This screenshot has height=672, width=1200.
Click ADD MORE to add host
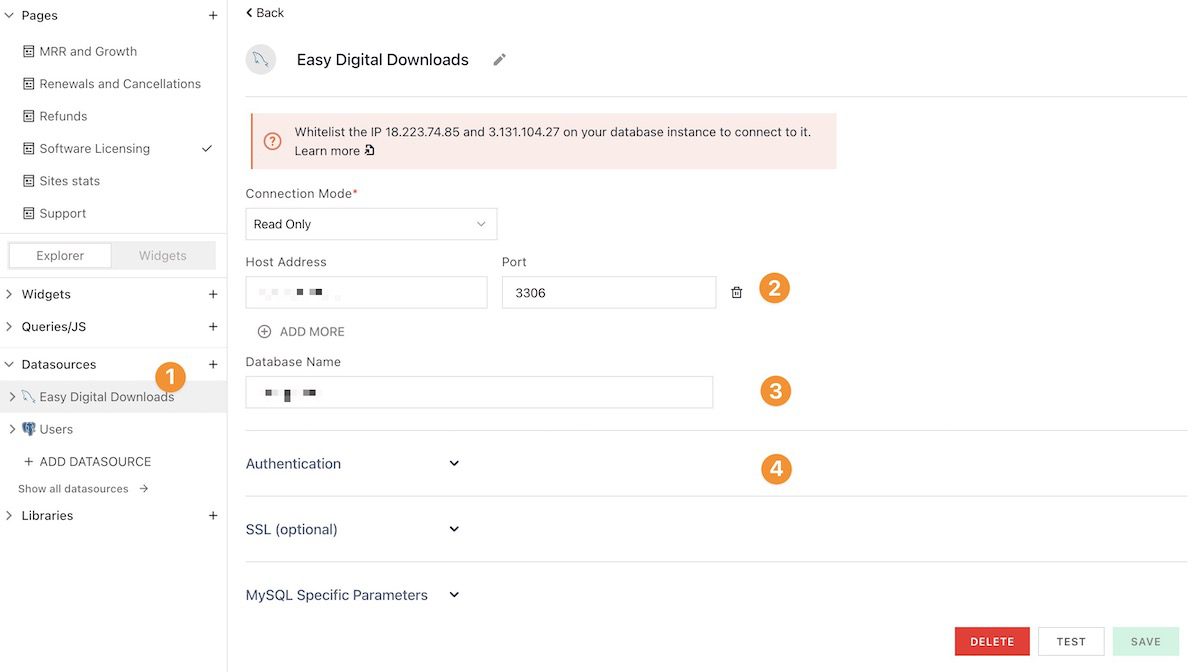point(301,332)
